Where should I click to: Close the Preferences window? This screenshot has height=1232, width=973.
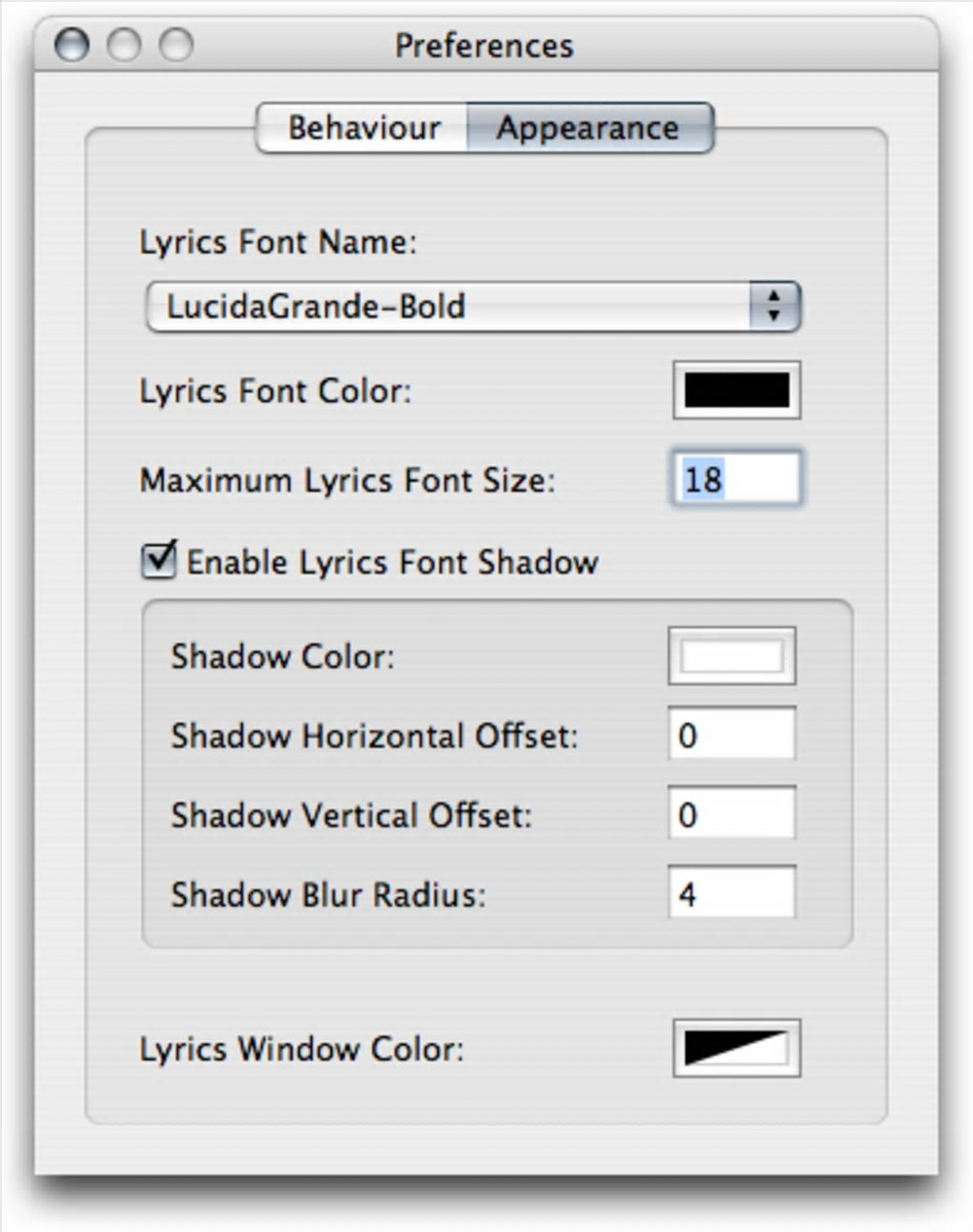tap(72, 44)
